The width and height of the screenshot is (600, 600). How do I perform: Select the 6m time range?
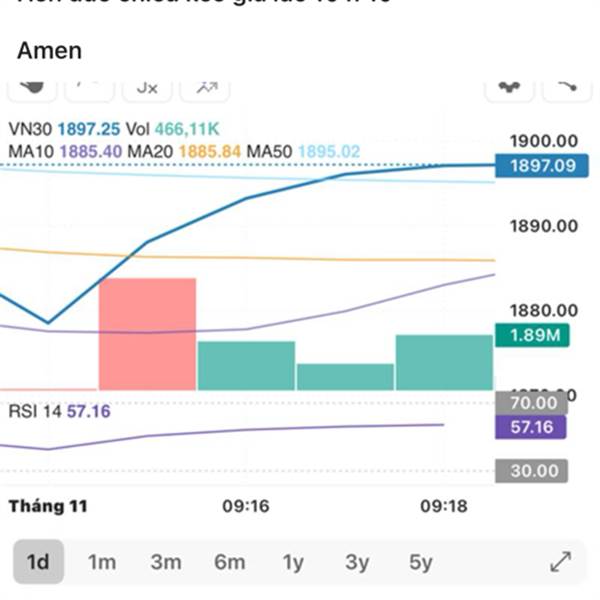[x=229, y=562]
